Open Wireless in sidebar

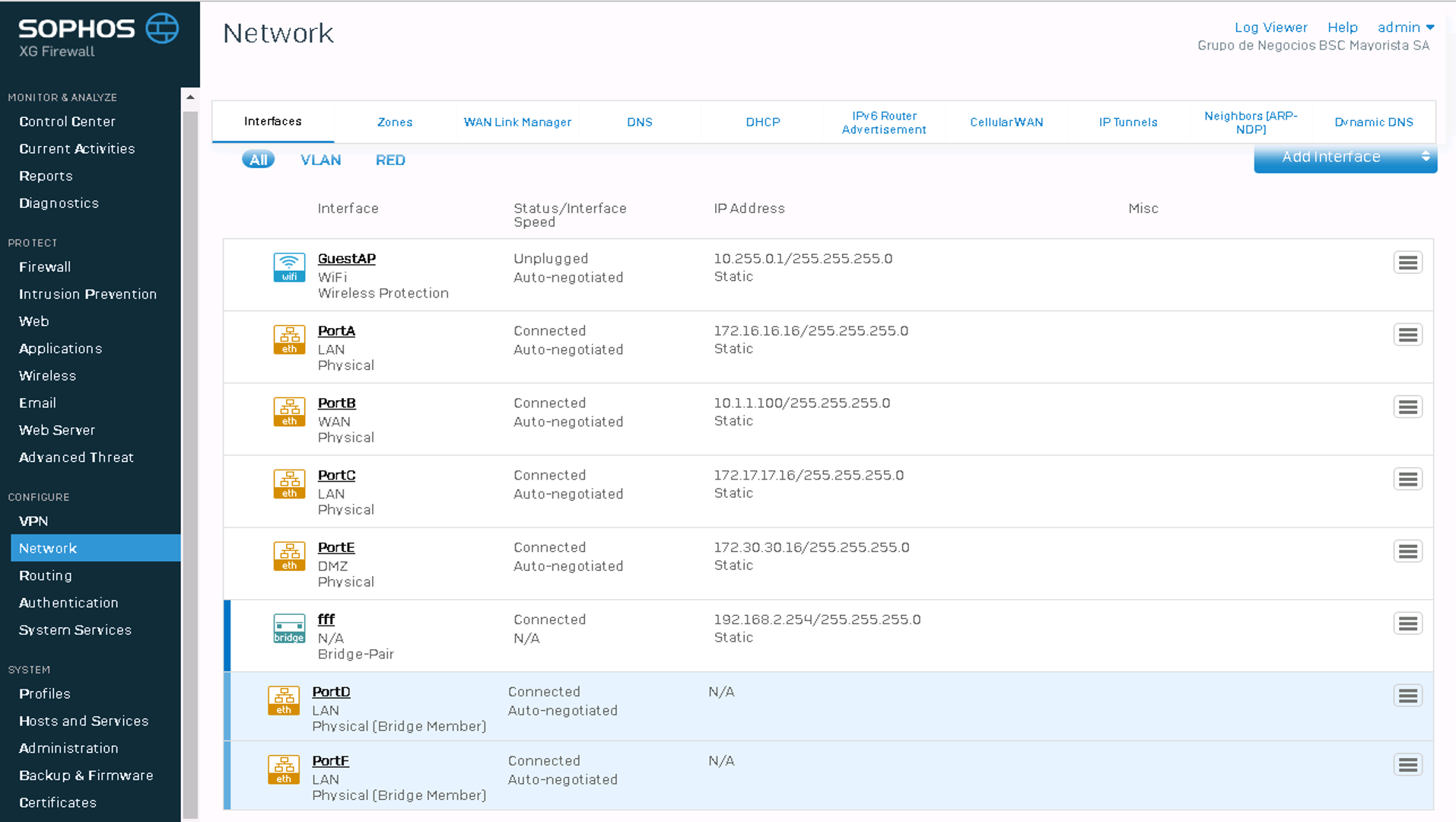(47, 376)
